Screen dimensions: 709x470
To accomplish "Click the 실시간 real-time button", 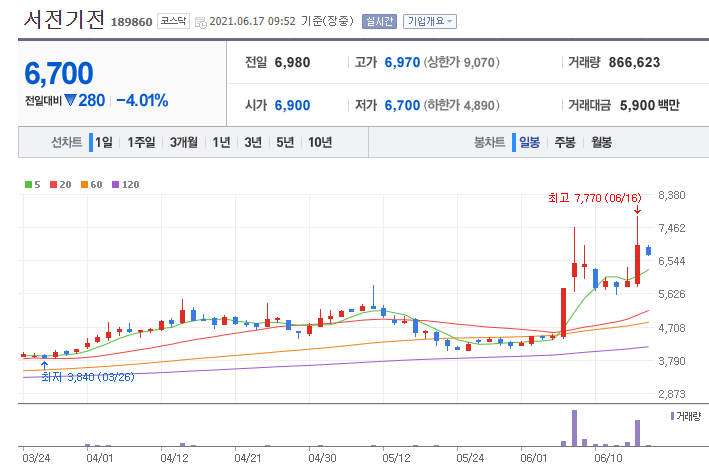I will [x=379, y=21].
